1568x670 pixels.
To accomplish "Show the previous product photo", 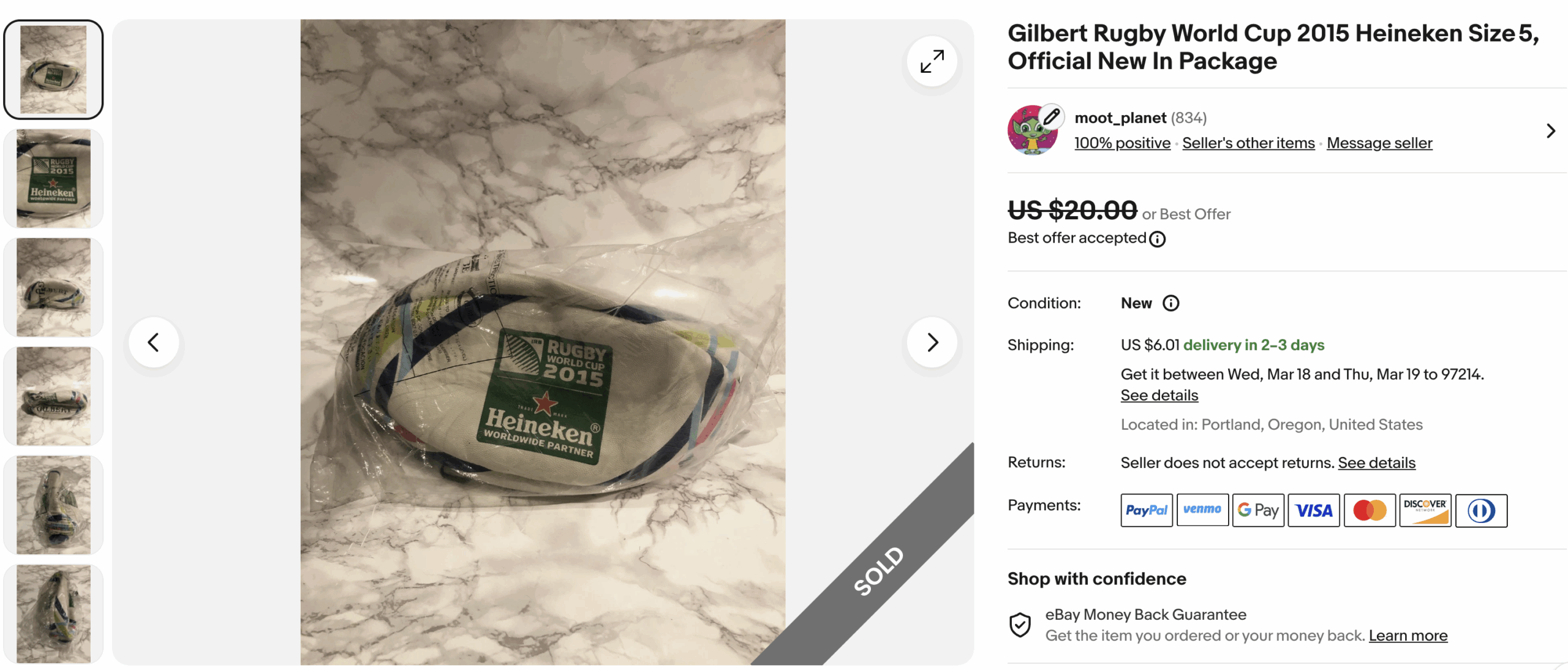I will (154, 342).
